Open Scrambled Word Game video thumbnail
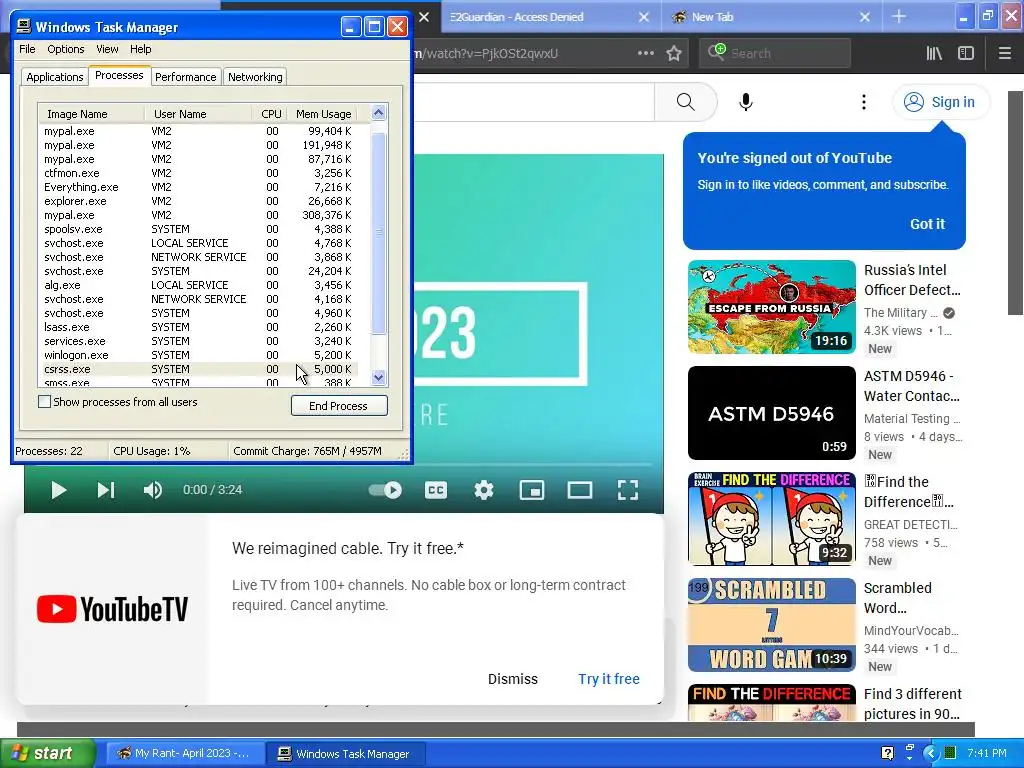The height and width of the screenshot is (768, 1024). [771, 625]
